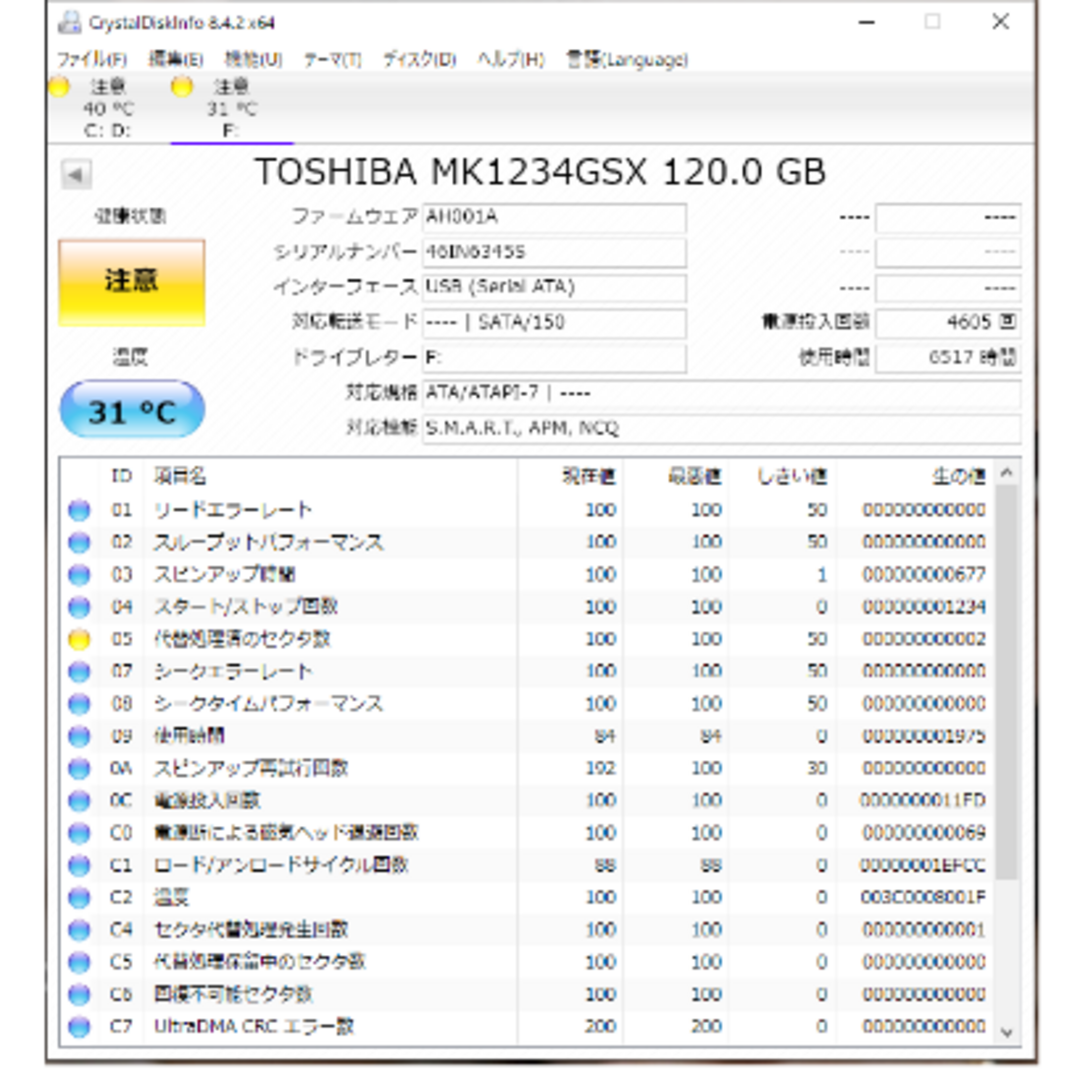Switch to the C: D: disk at 40 °C
Image resolution: width=1080 pixels, height=1080 pixels.
[107, 108]
